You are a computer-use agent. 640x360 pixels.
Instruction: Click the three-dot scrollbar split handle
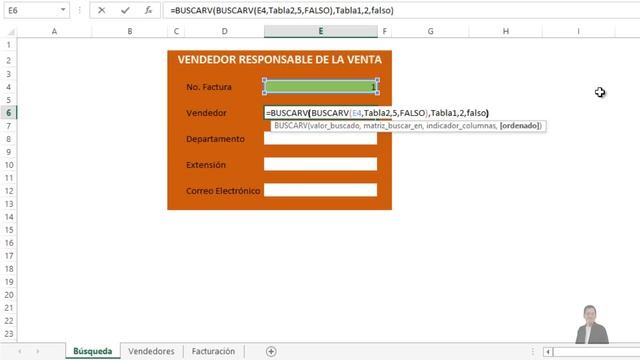tap(533, 351)
